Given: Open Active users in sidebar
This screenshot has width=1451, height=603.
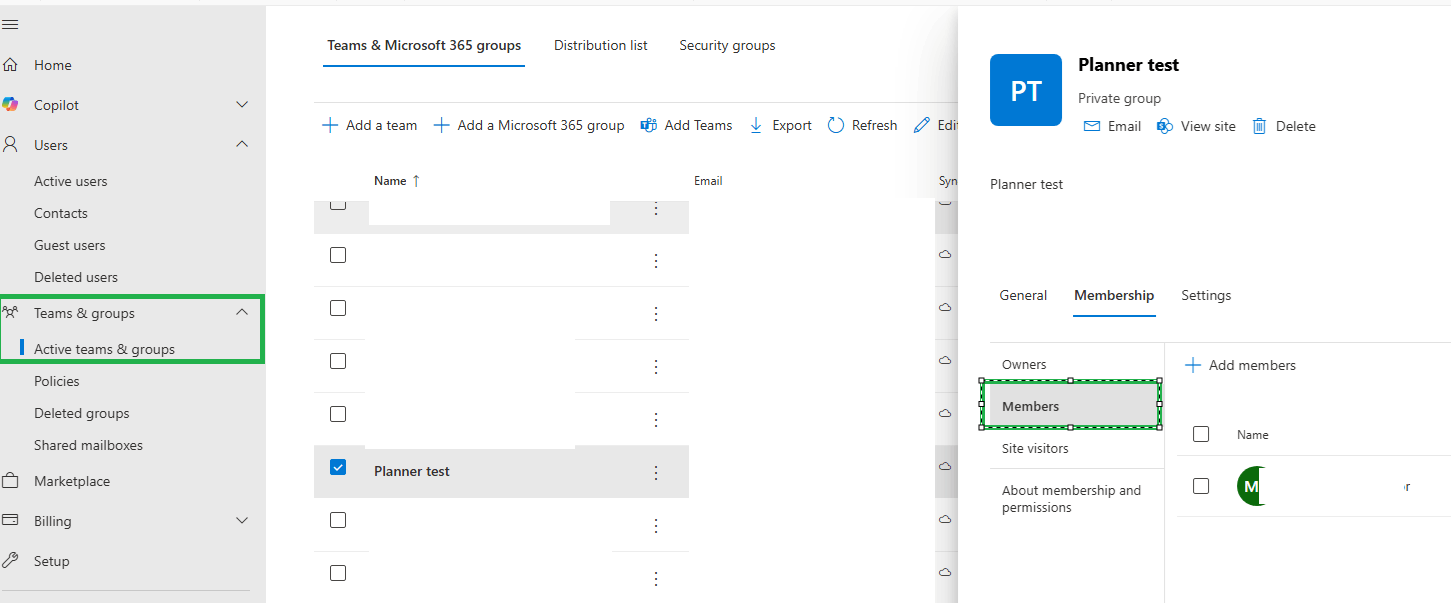Looking at the screenshot, I should pos(70,181).
